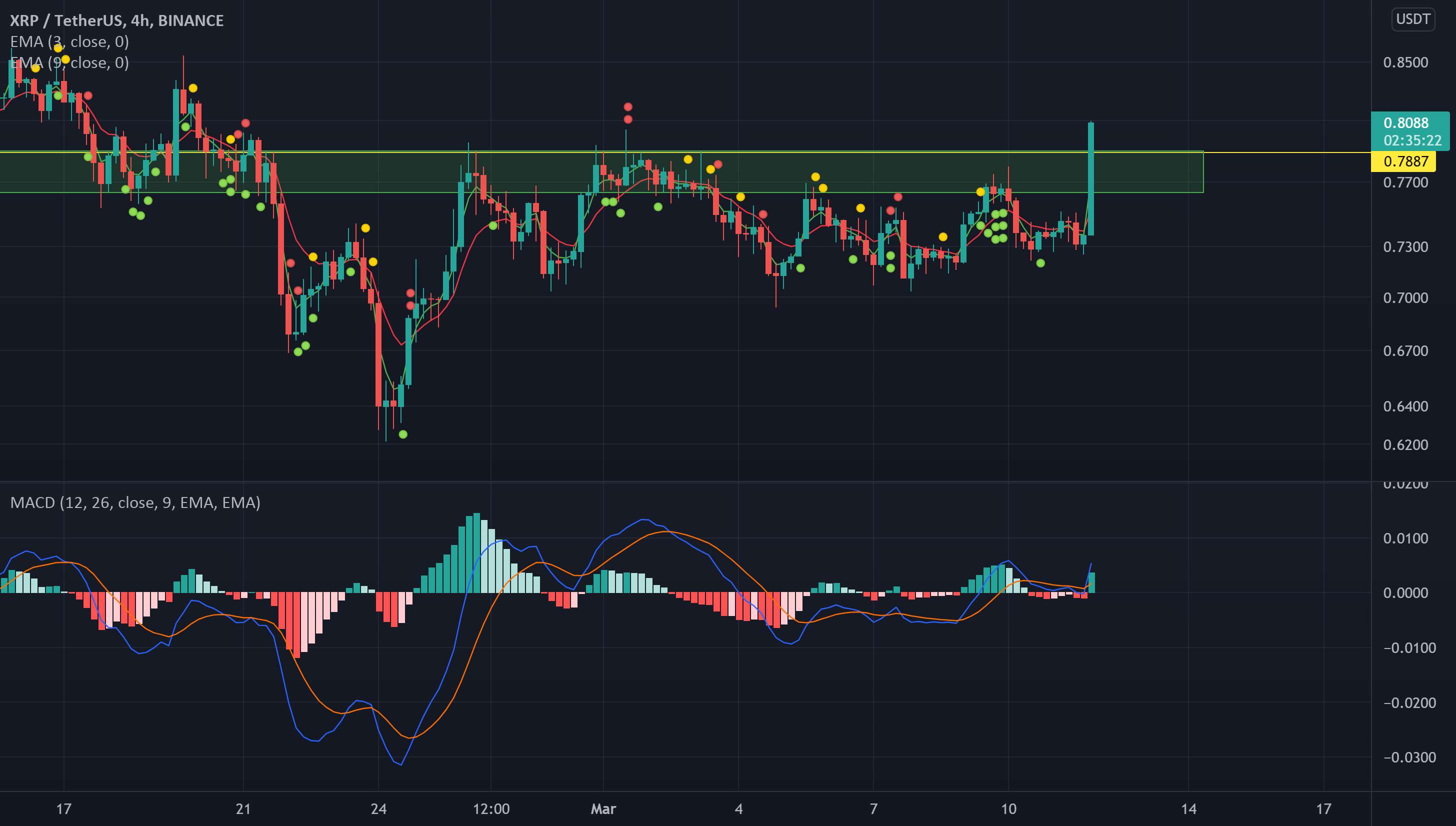
Task: Click the tallest green MACD histogram bar
Action: [476, 553]
